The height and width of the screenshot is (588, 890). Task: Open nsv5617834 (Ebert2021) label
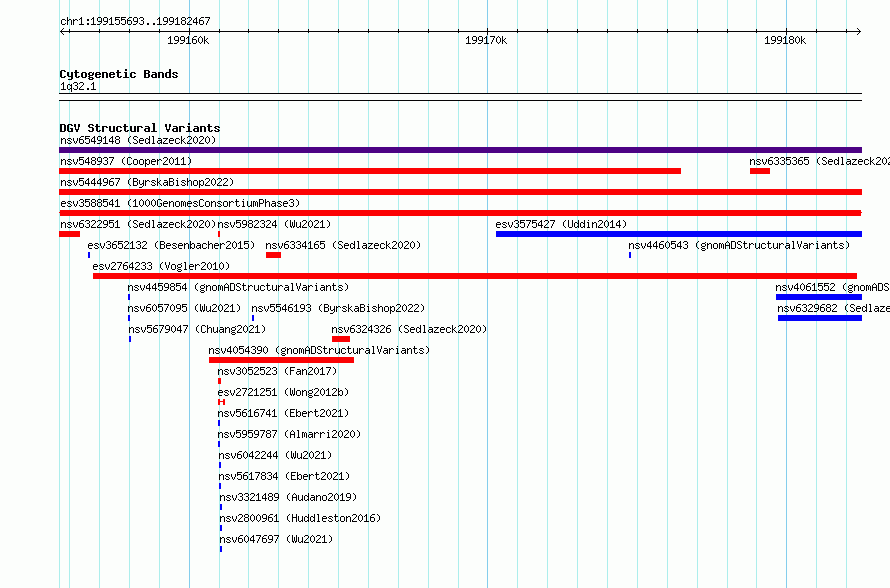284,476
